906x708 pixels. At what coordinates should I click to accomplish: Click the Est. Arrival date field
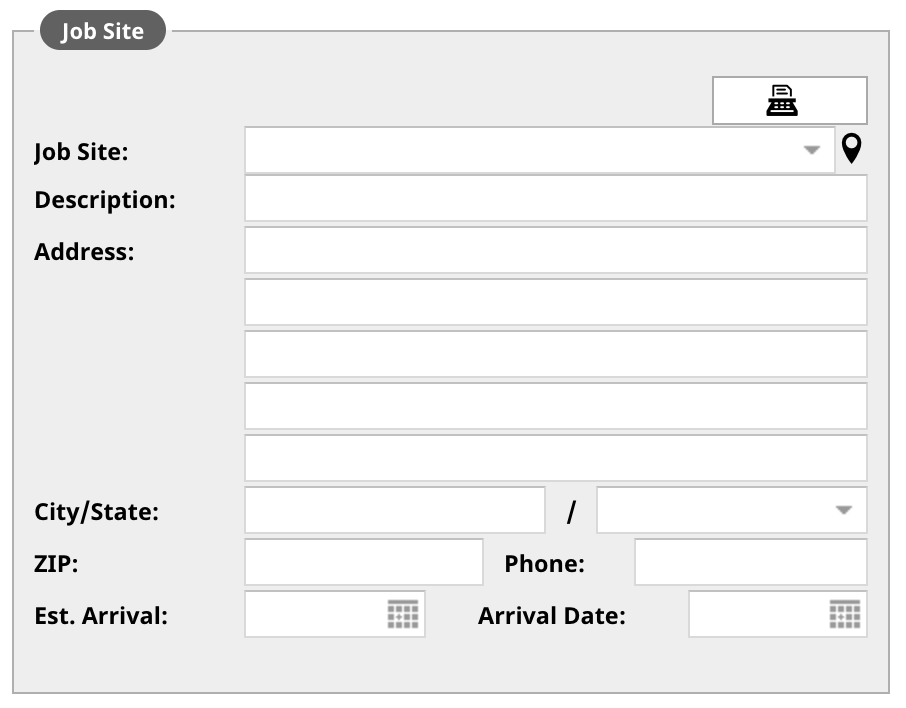[335, 614]
